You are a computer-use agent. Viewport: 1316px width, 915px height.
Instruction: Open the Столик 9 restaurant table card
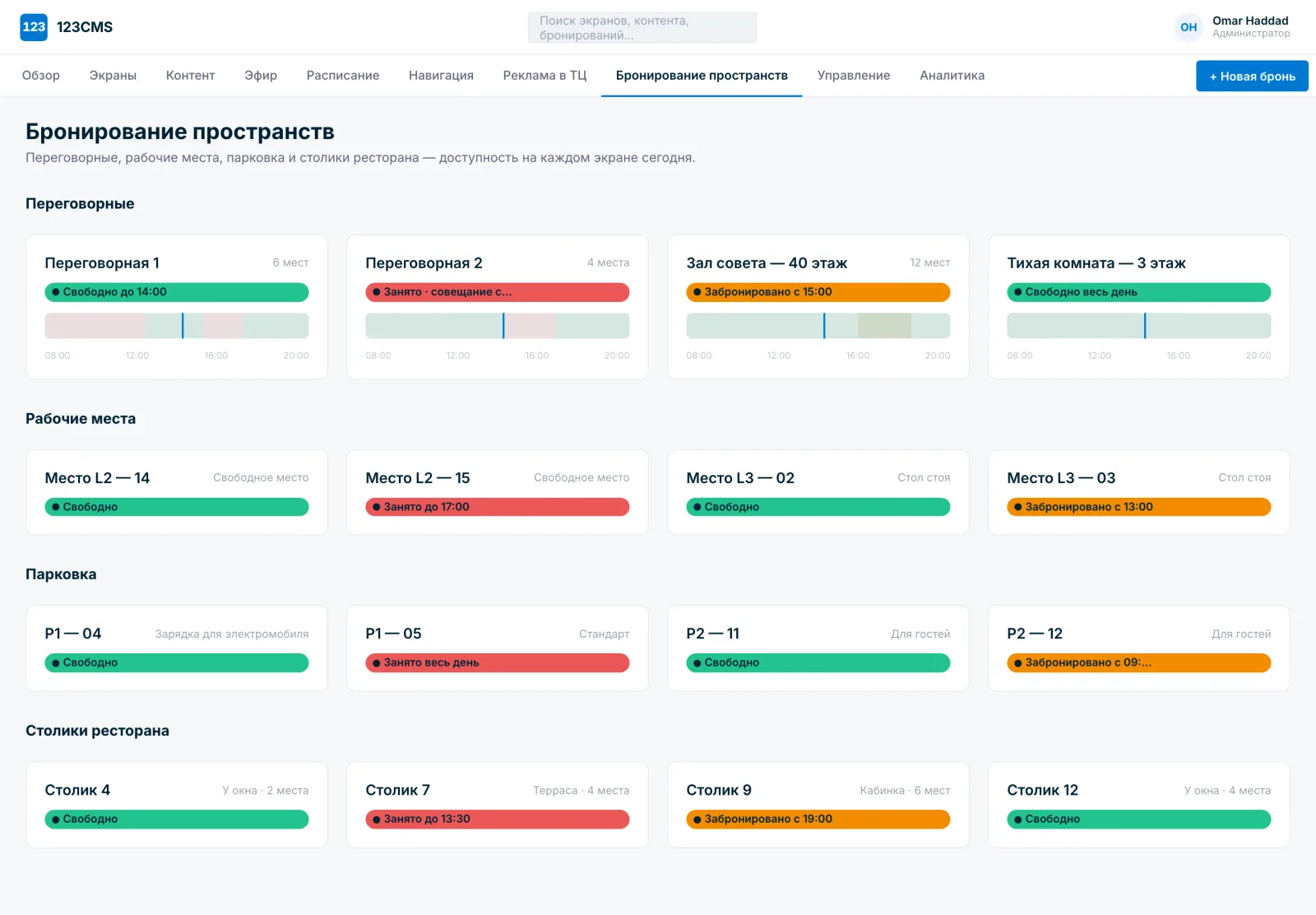tap(818, 805)
